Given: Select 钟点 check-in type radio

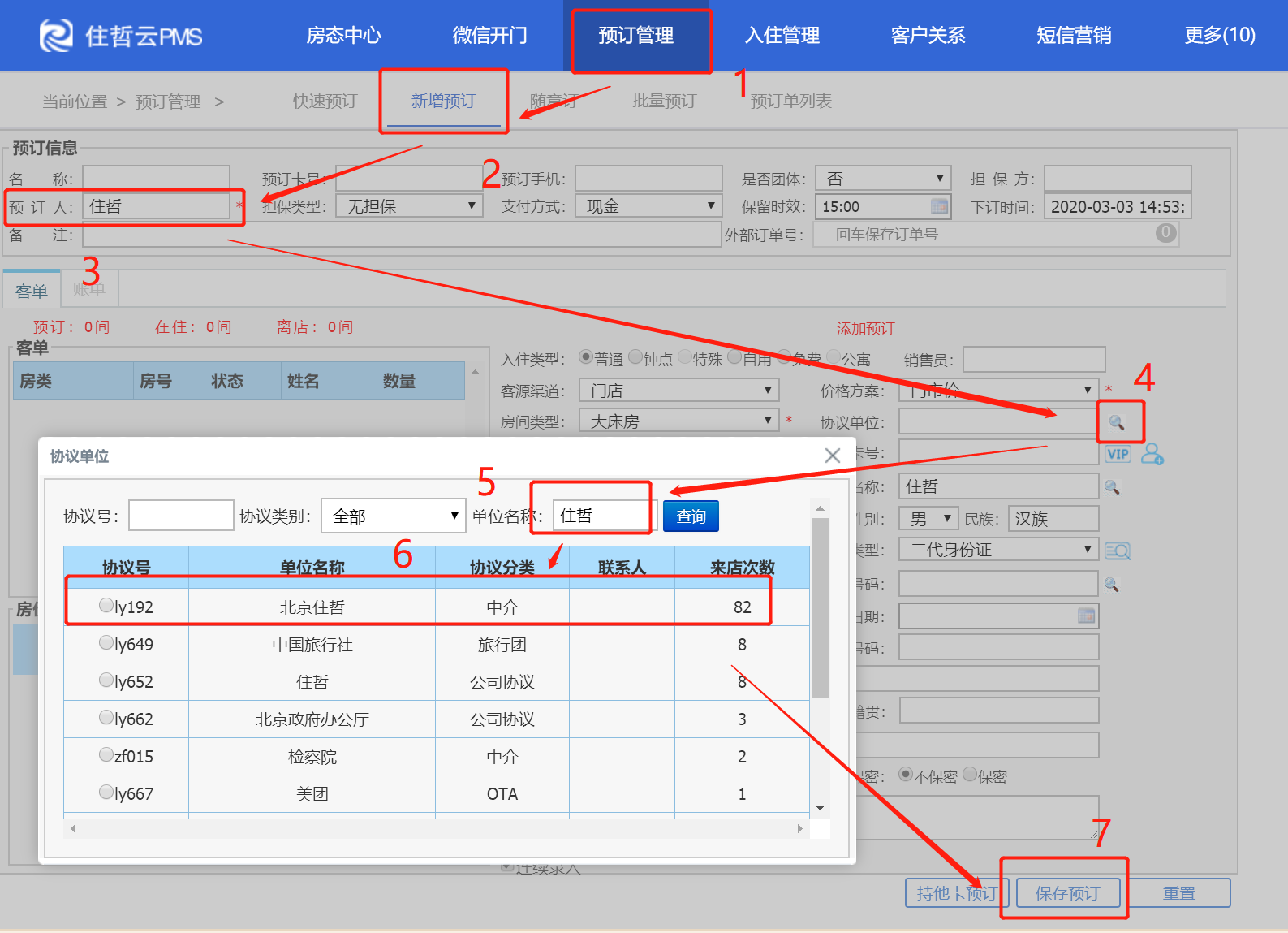Looking at the screenshot, I should 635,357.
